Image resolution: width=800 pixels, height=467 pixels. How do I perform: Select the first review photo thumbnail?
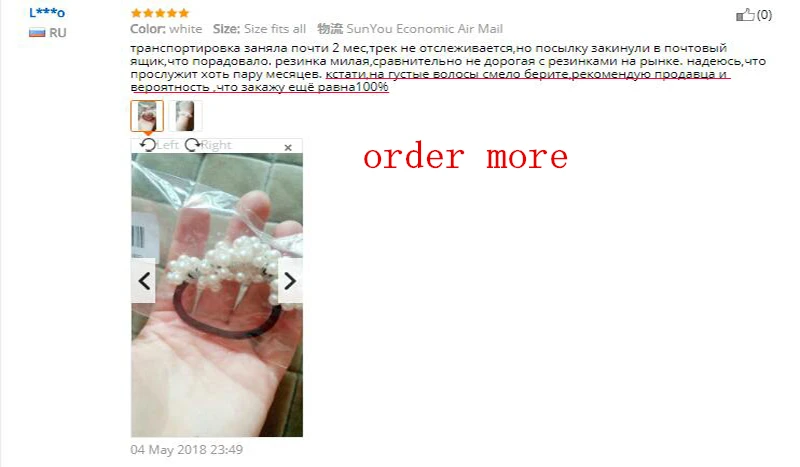tap(147, 116)
